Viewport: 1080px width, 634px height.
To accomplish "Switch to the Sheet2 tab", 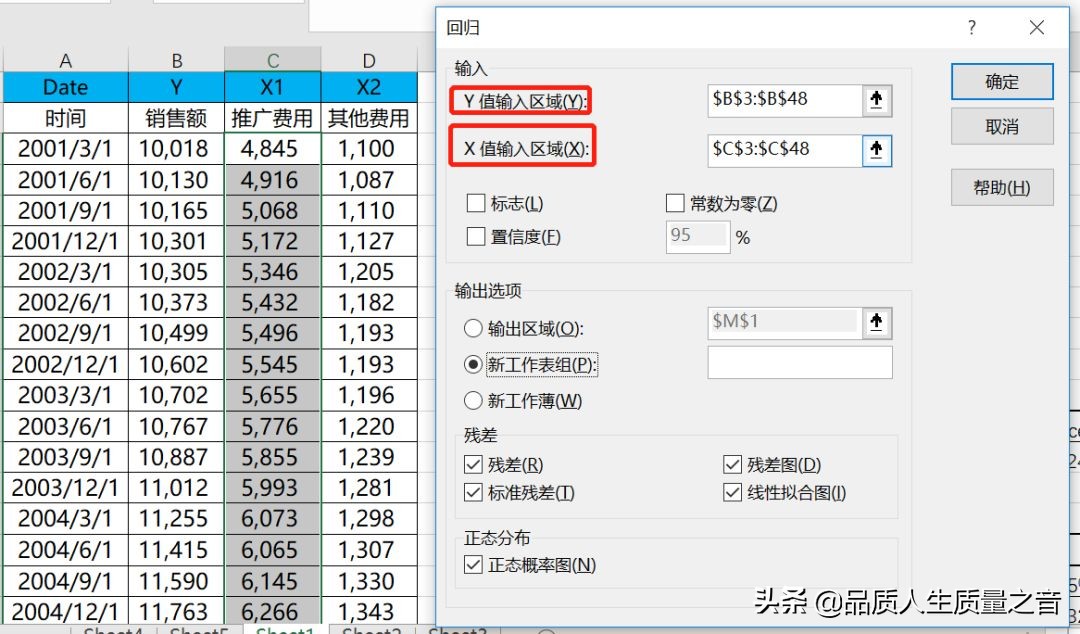I will (x=370, y=630).
